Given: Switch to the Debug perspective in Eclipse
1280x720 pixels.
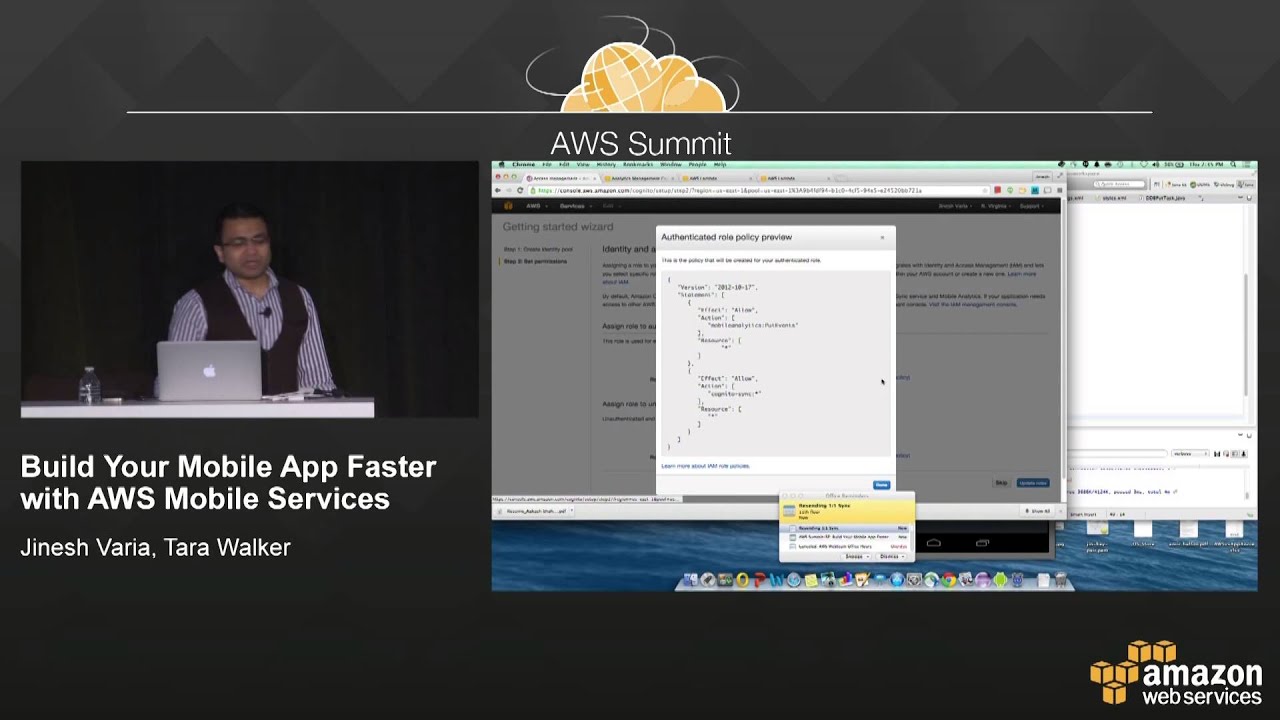Looking at the screenshot, I should pyautogui.click(x=1224, y=184).
